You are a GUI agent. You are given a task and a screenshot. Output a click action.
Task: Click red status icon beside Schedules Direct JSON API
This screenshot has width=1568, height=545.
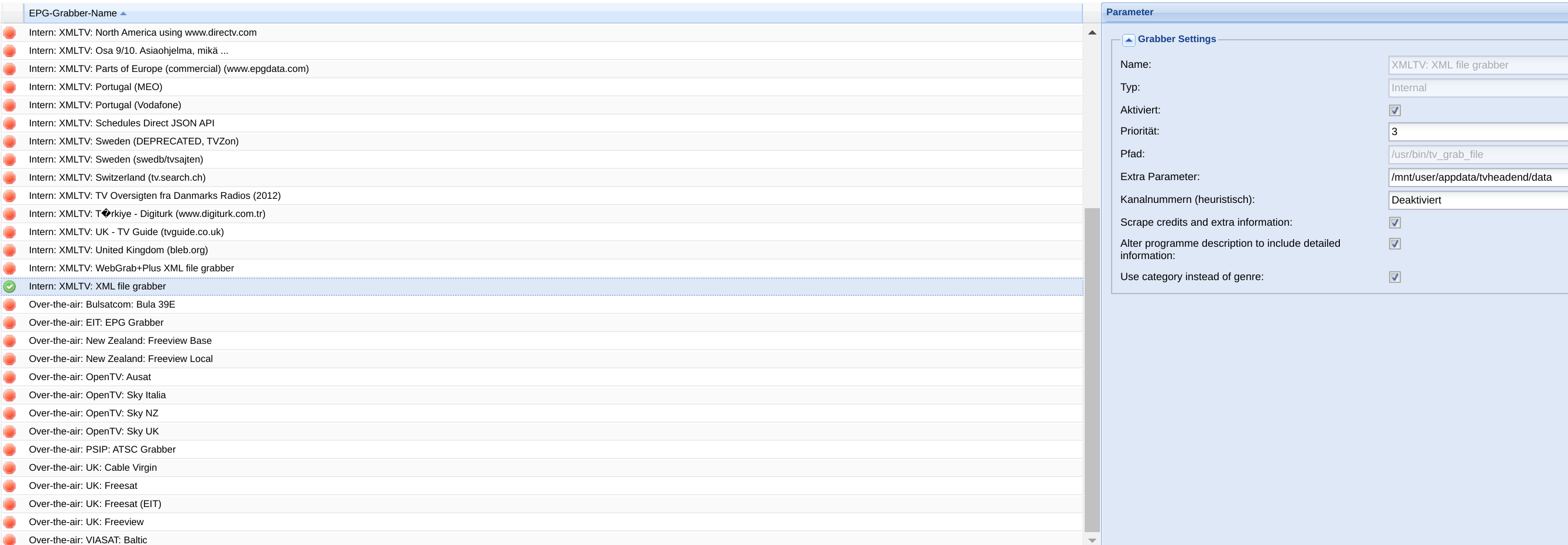(10, 123)
